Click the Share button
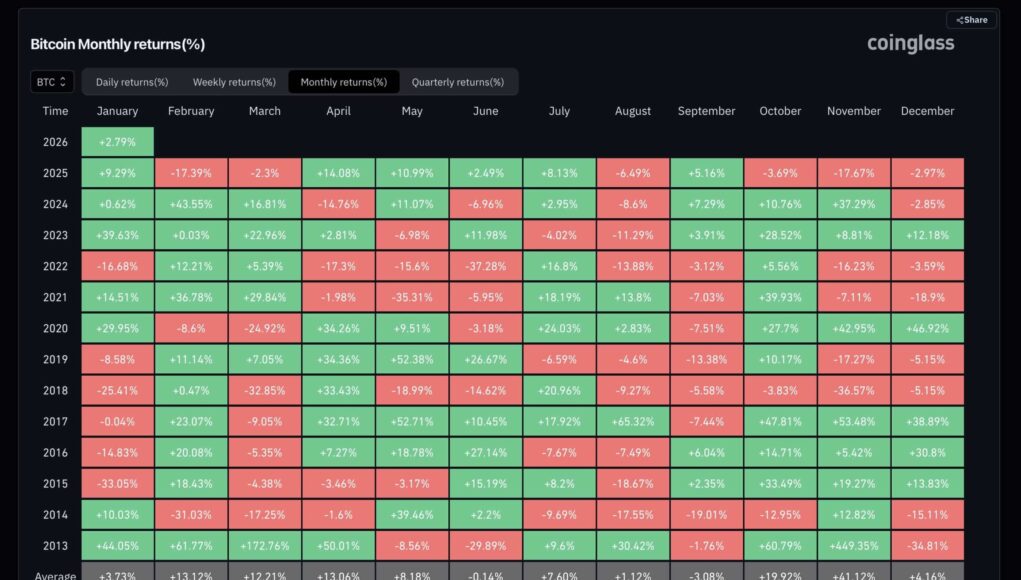 point(971,20)
